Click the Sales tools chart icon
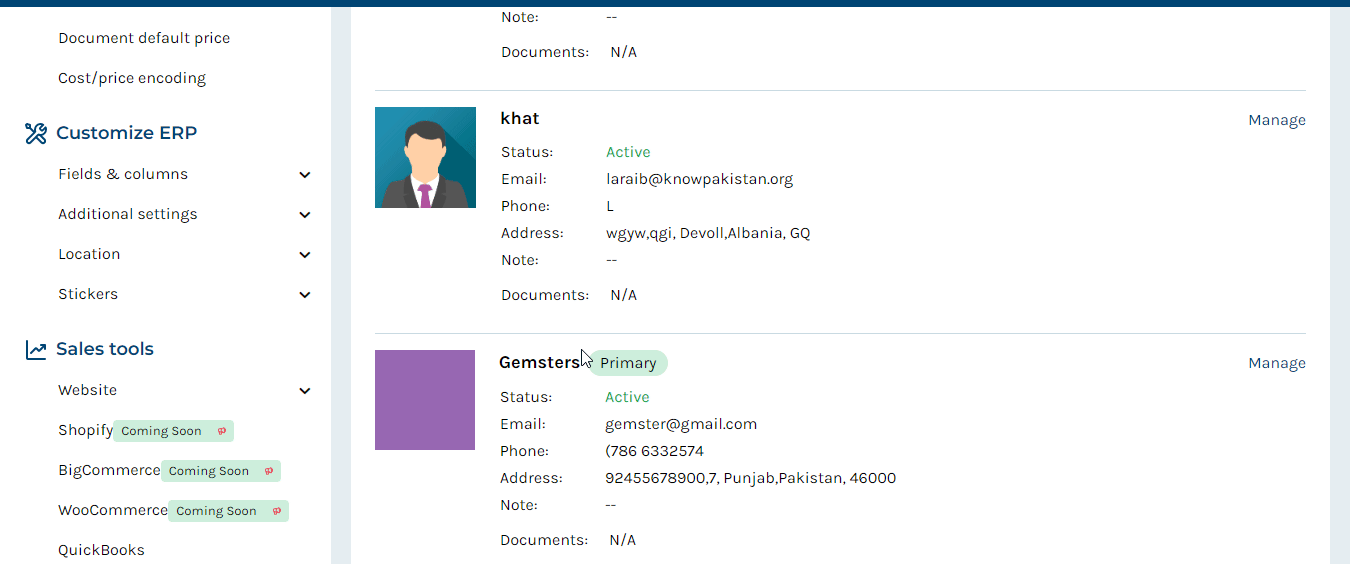This screenshot has width=1350, height=564. pyautogui.click(x=36, y=350)
